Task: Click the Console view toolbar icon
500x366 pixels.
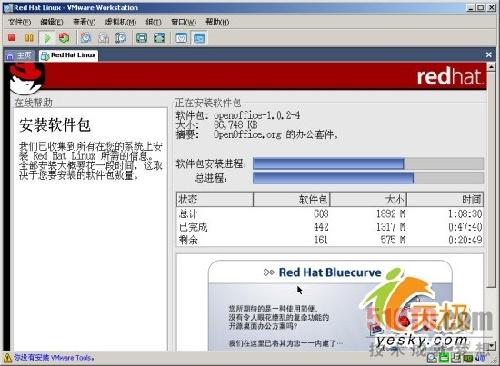Action: (199, 38)
